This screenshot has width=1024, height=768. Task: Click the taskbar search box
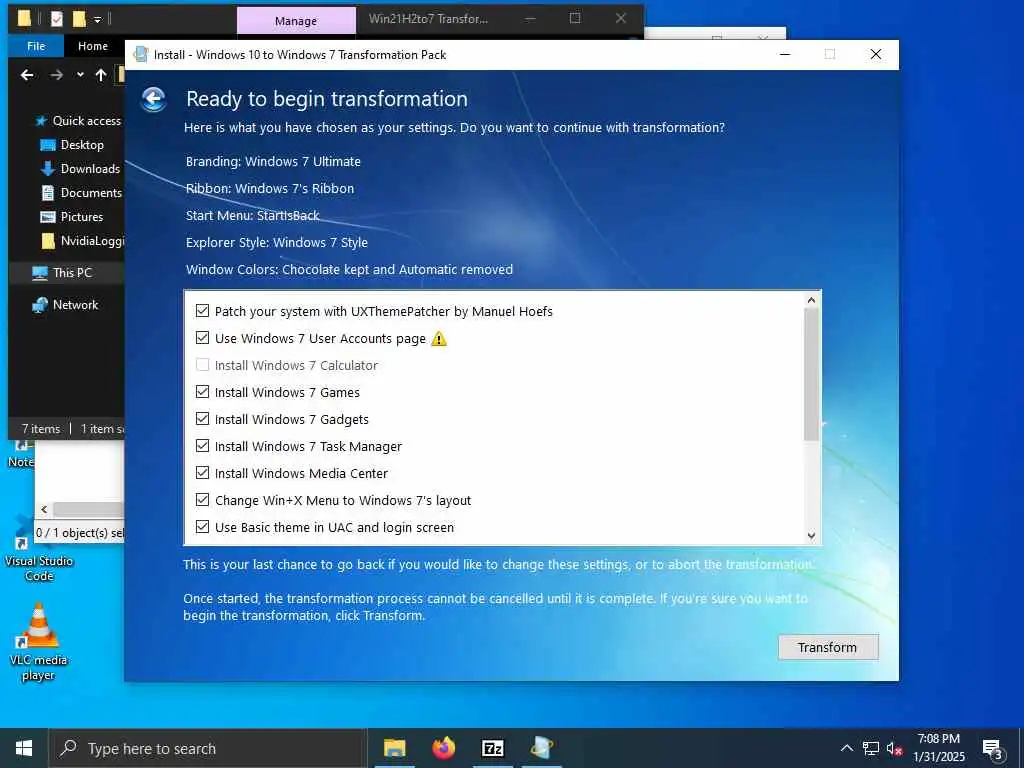(208, 748)
